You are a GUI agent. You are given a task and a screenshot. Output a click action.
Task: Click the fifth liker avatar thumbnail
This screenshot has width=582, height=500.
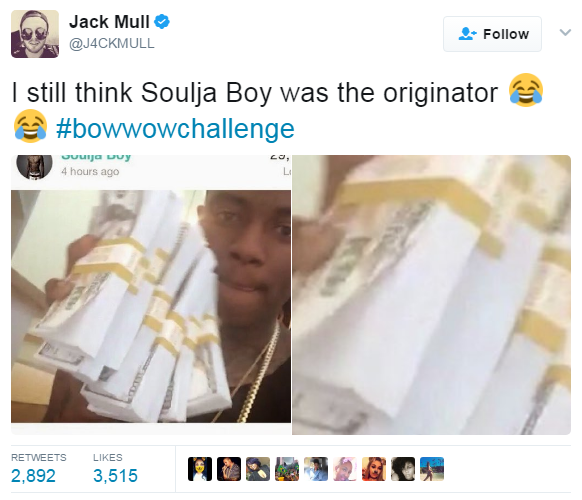pyautogui.click(x=316, y=469)
